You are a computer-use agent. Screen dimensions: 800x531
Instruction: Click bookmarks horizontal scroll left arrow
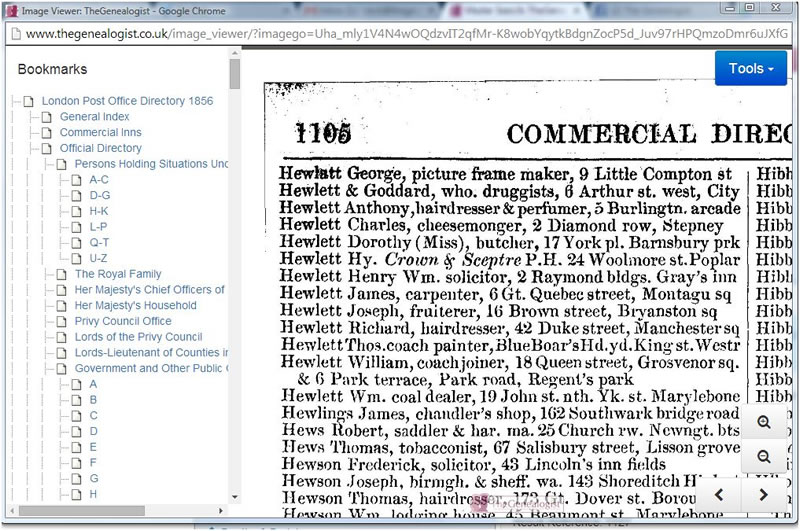[13, 510]
